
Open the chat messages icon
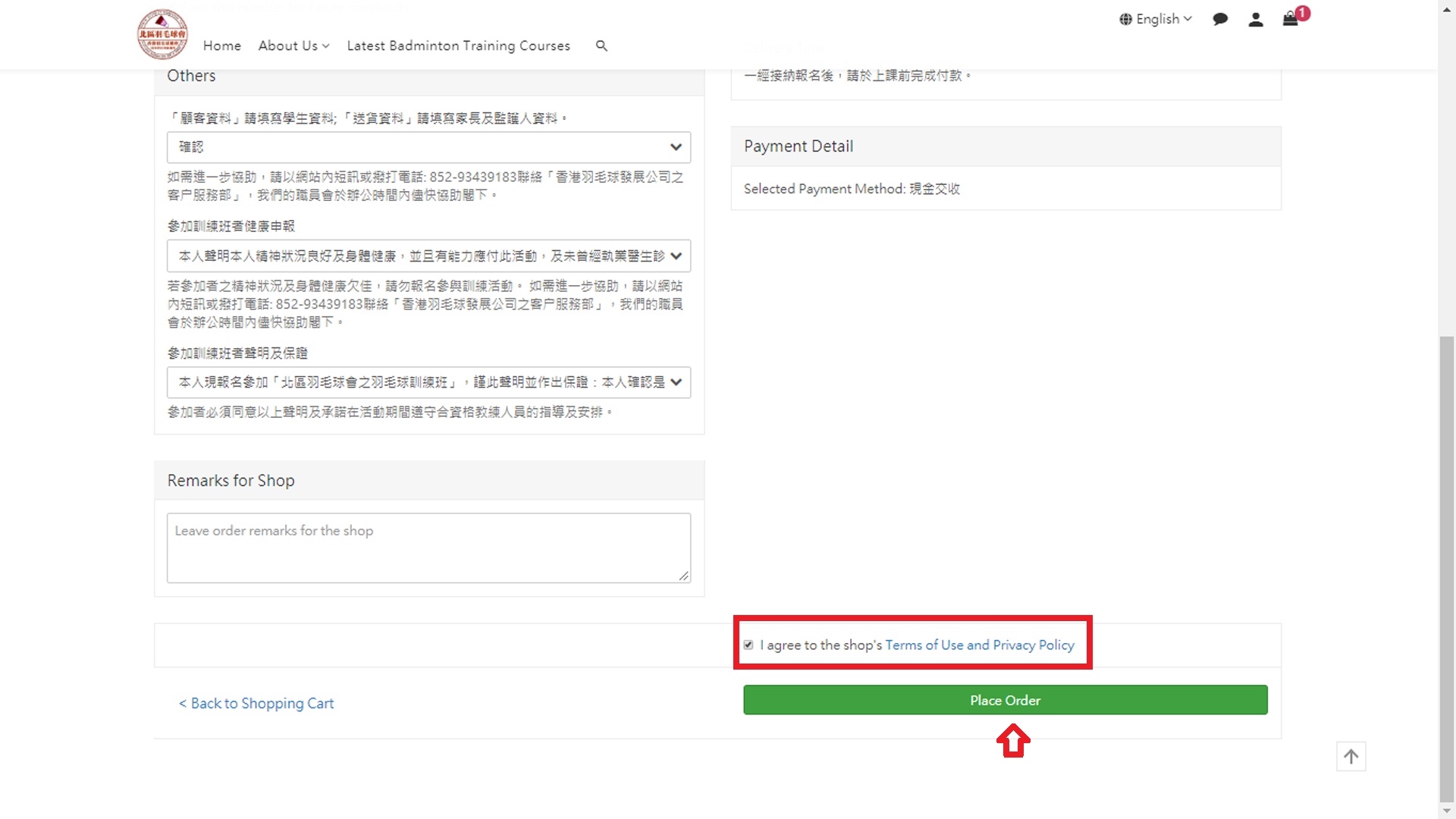[1220, 20]
